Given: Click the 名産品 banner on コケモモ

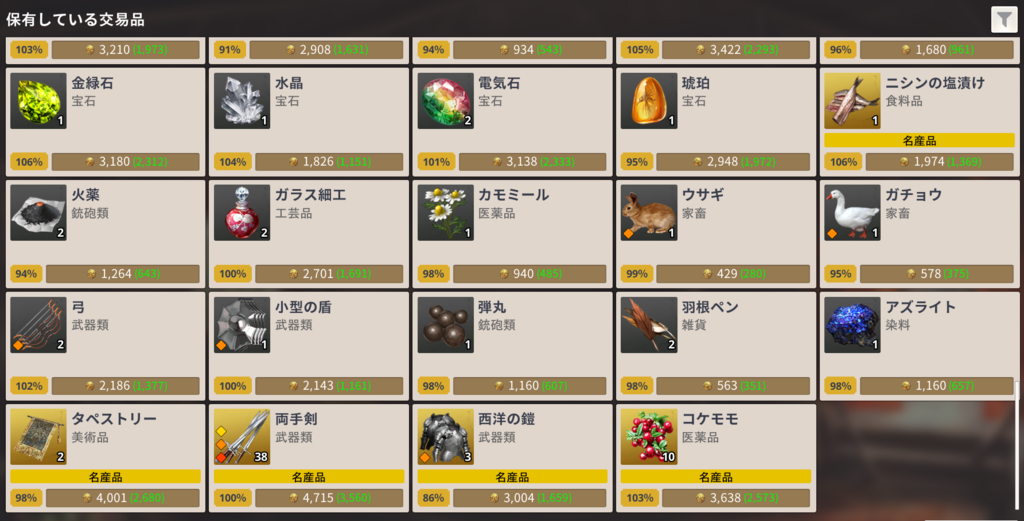Looking at the screenshot, I should click(716, 477).
